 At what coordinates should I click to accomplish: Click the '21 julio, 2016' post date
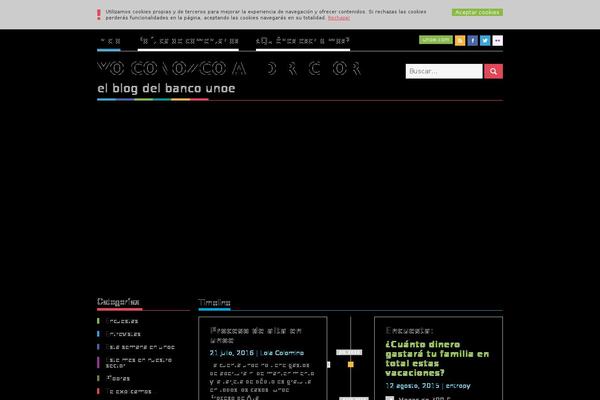[232, 353]
